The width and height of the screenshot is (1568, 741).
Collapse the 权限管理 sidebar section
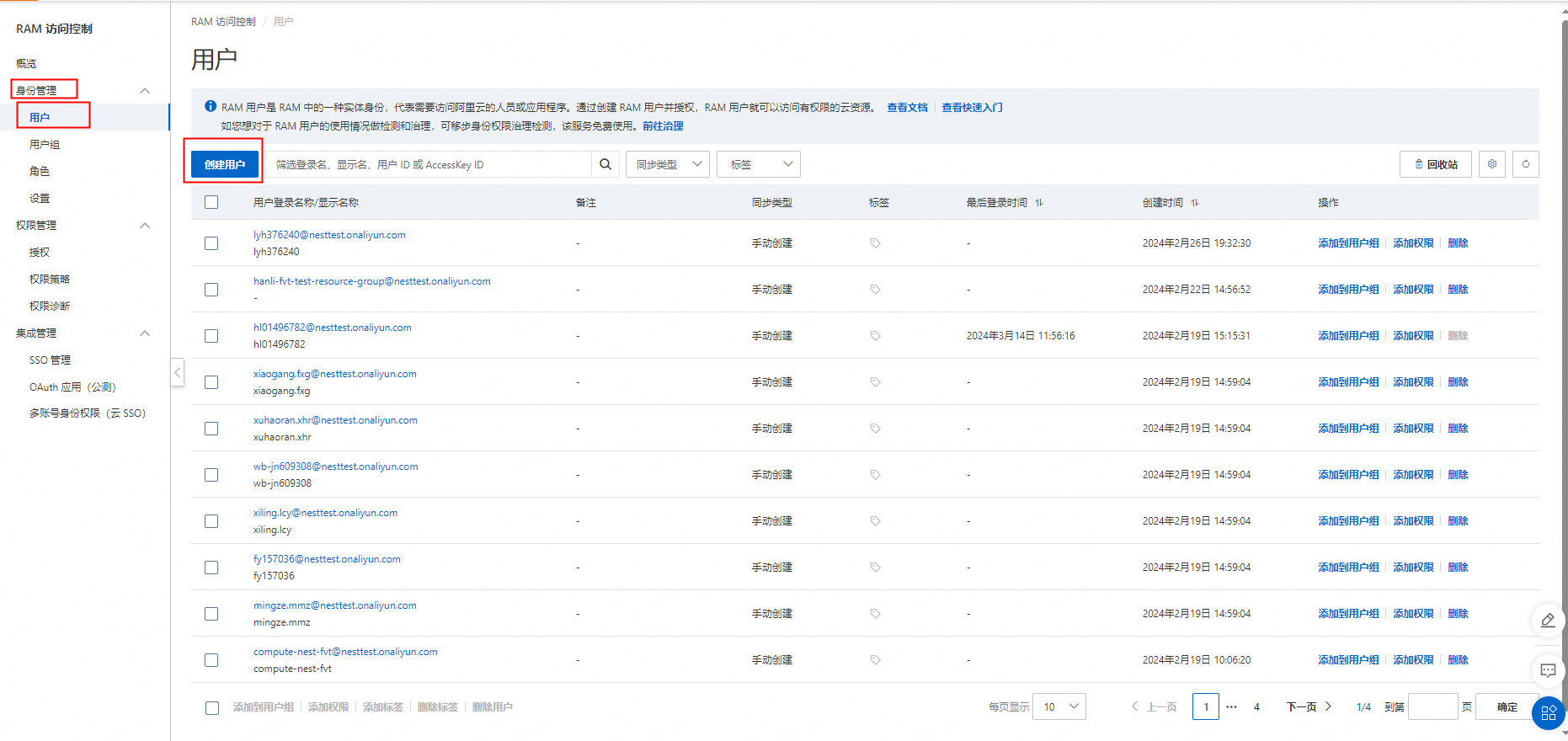[x=145, y=225]
